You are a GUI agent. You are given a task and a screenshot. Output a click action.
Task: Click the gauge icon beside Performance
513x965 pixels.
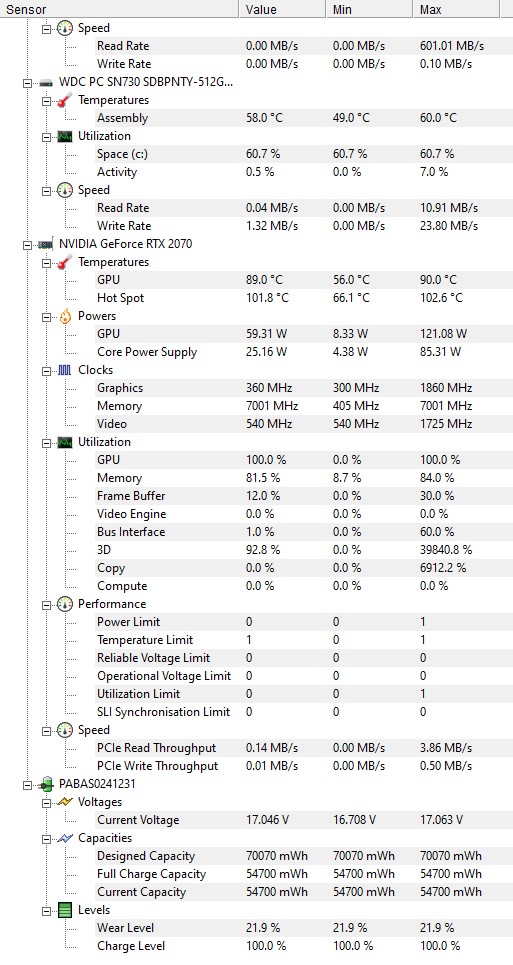(65, 604)
